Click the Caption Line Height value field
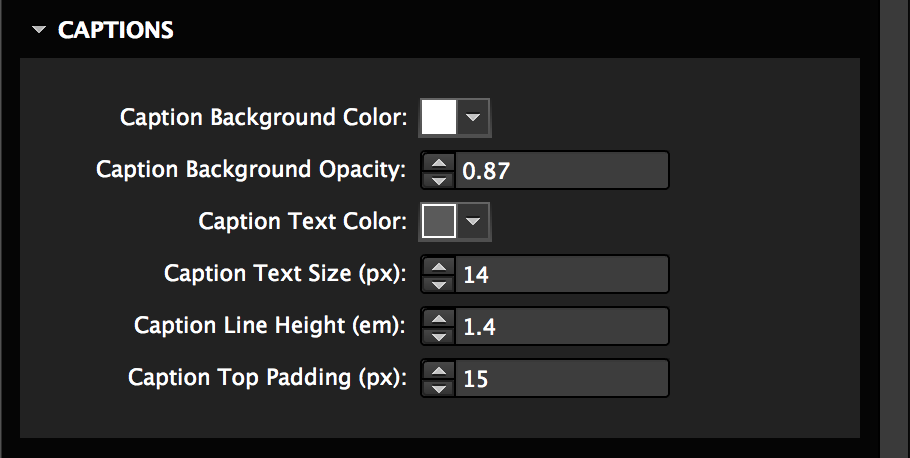This screenshot has height=458, width=910. tap(561, 326)
